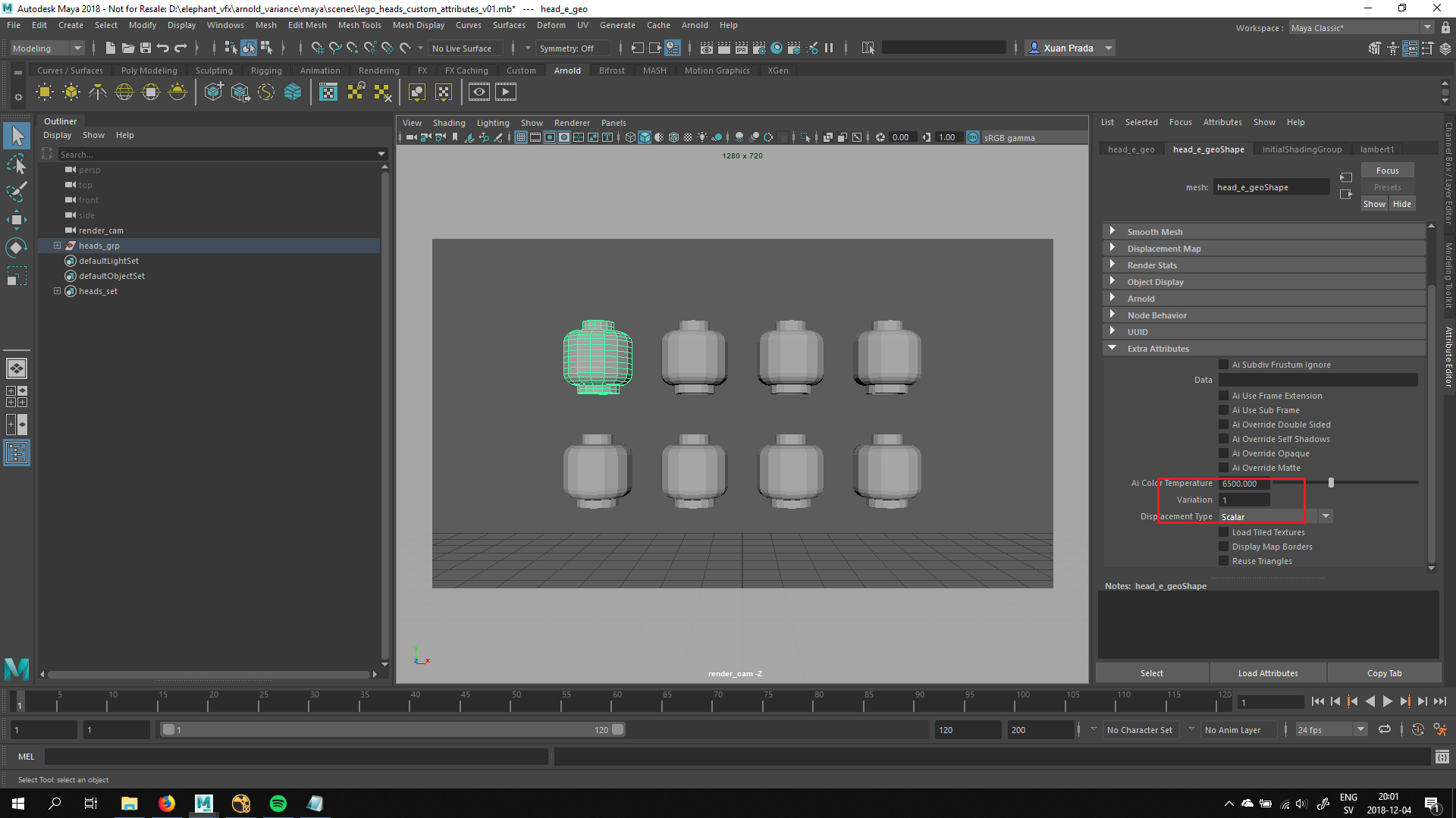Go to end of playback range
Image resolution: width=1456 pixels, height=818 pixels.
1440,702
